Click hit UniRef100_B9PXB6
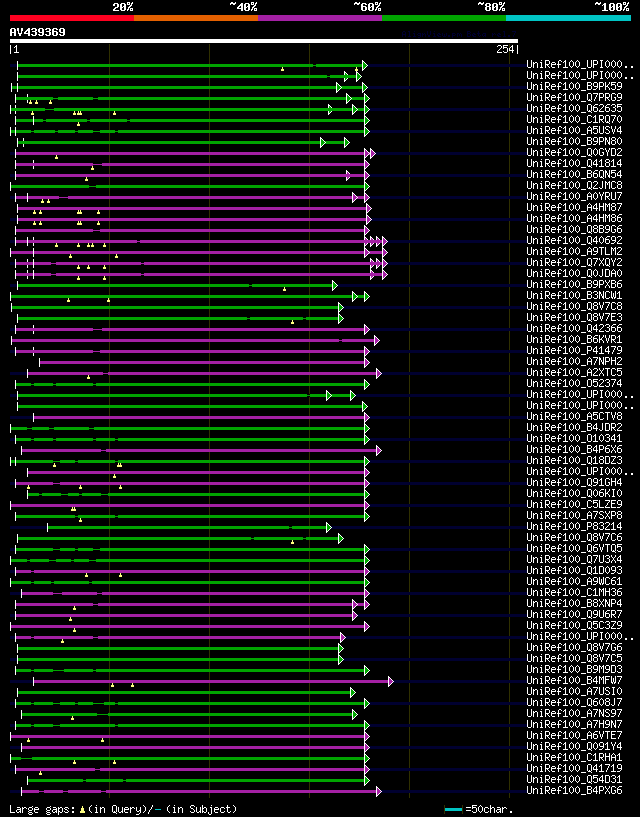 click(x=574, y=284)
